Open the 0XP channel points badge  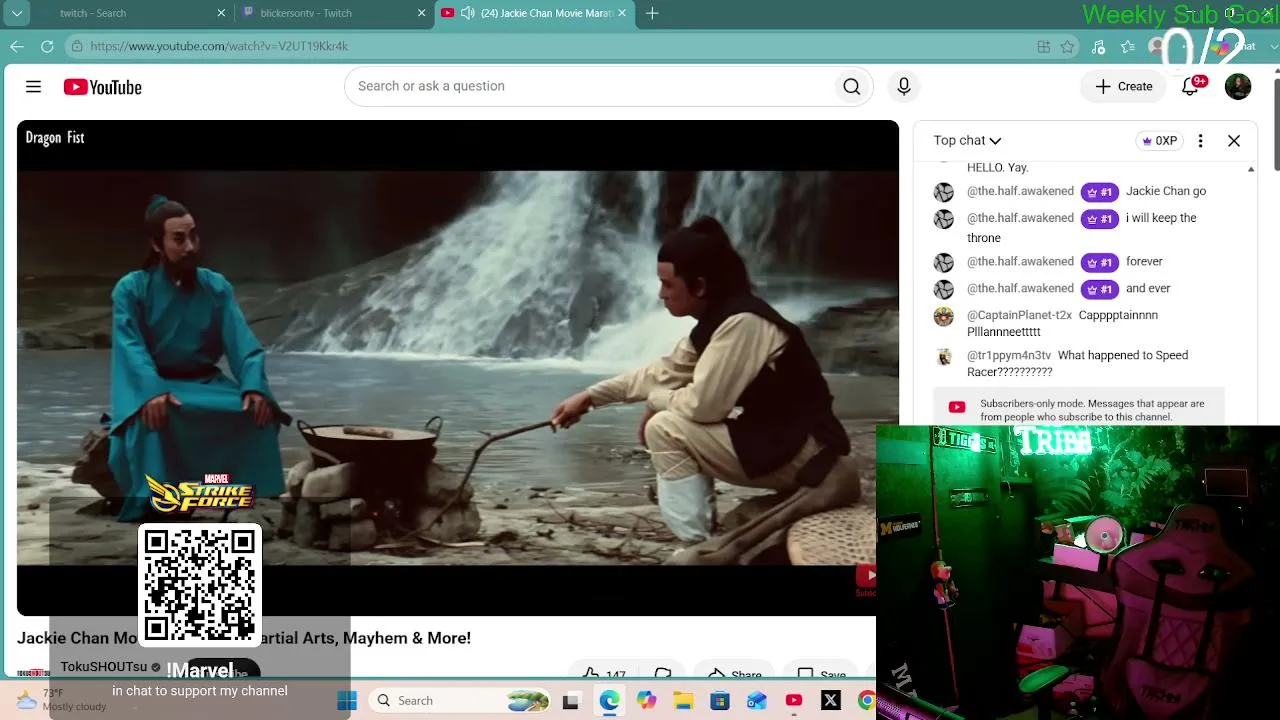tap(1159, 141)
